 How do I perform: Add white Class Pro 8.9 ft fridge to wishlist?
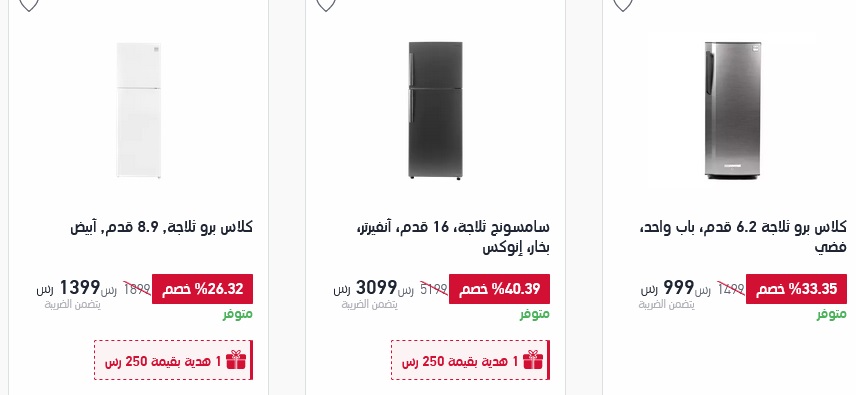[x=29, y=4]
